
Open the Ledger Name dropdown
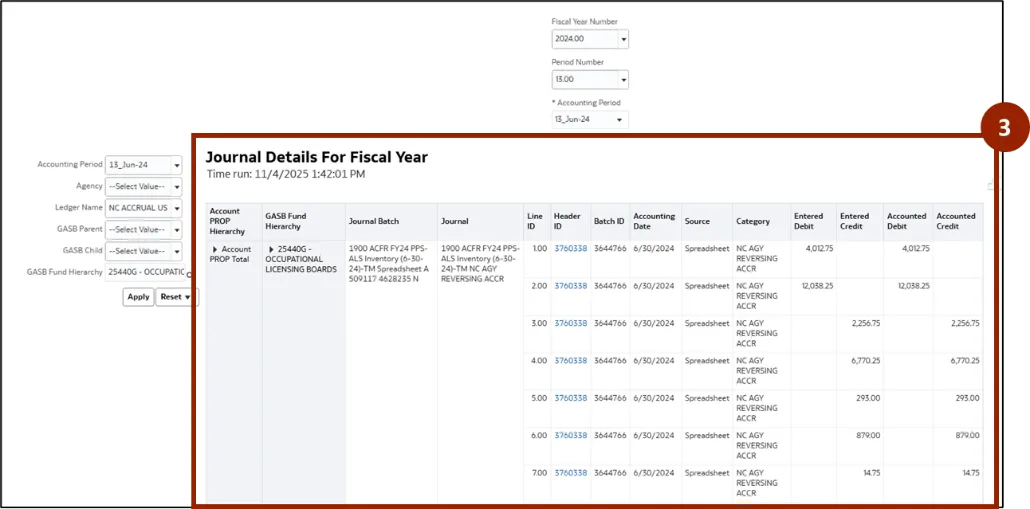177,208
